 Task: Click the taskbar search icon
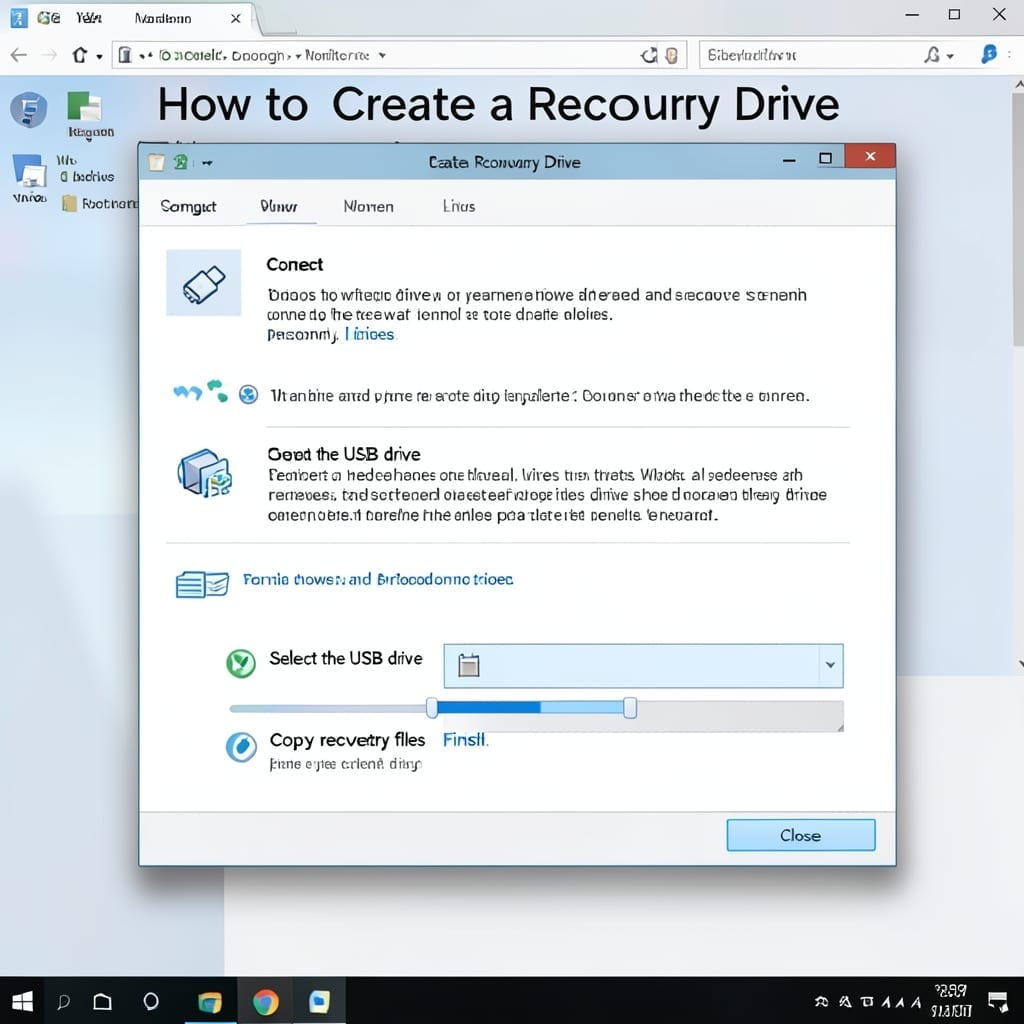[63, 1001]
